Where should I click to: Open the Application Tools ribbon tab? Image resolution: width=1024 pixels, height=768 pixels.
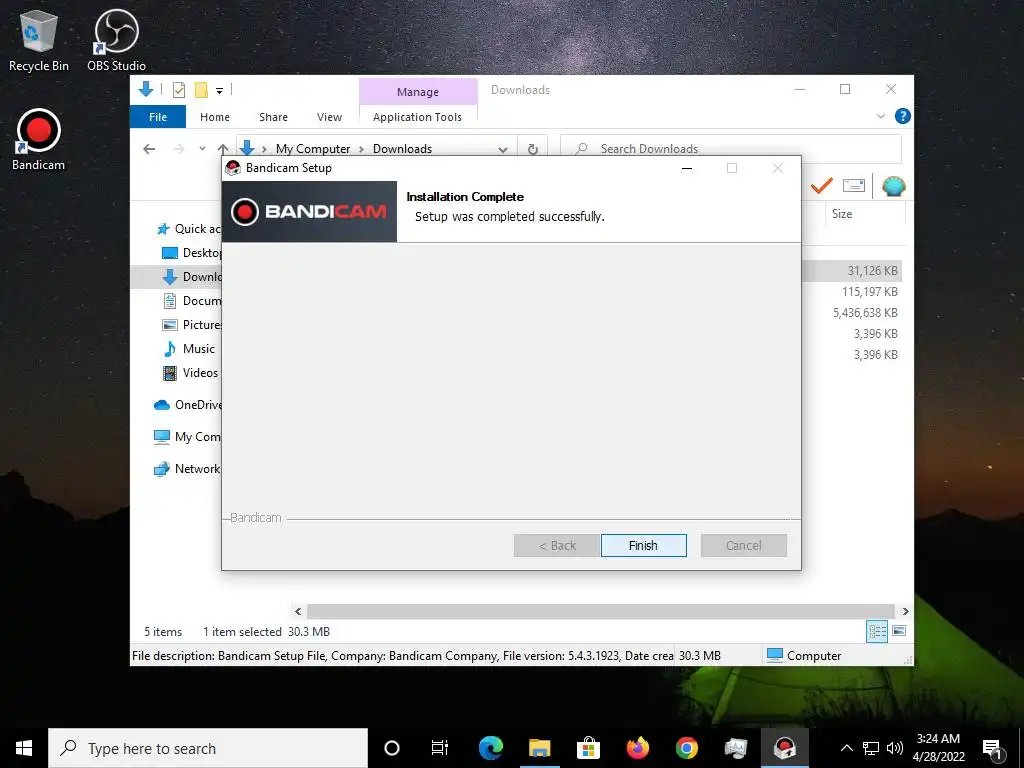pos(417,117)
